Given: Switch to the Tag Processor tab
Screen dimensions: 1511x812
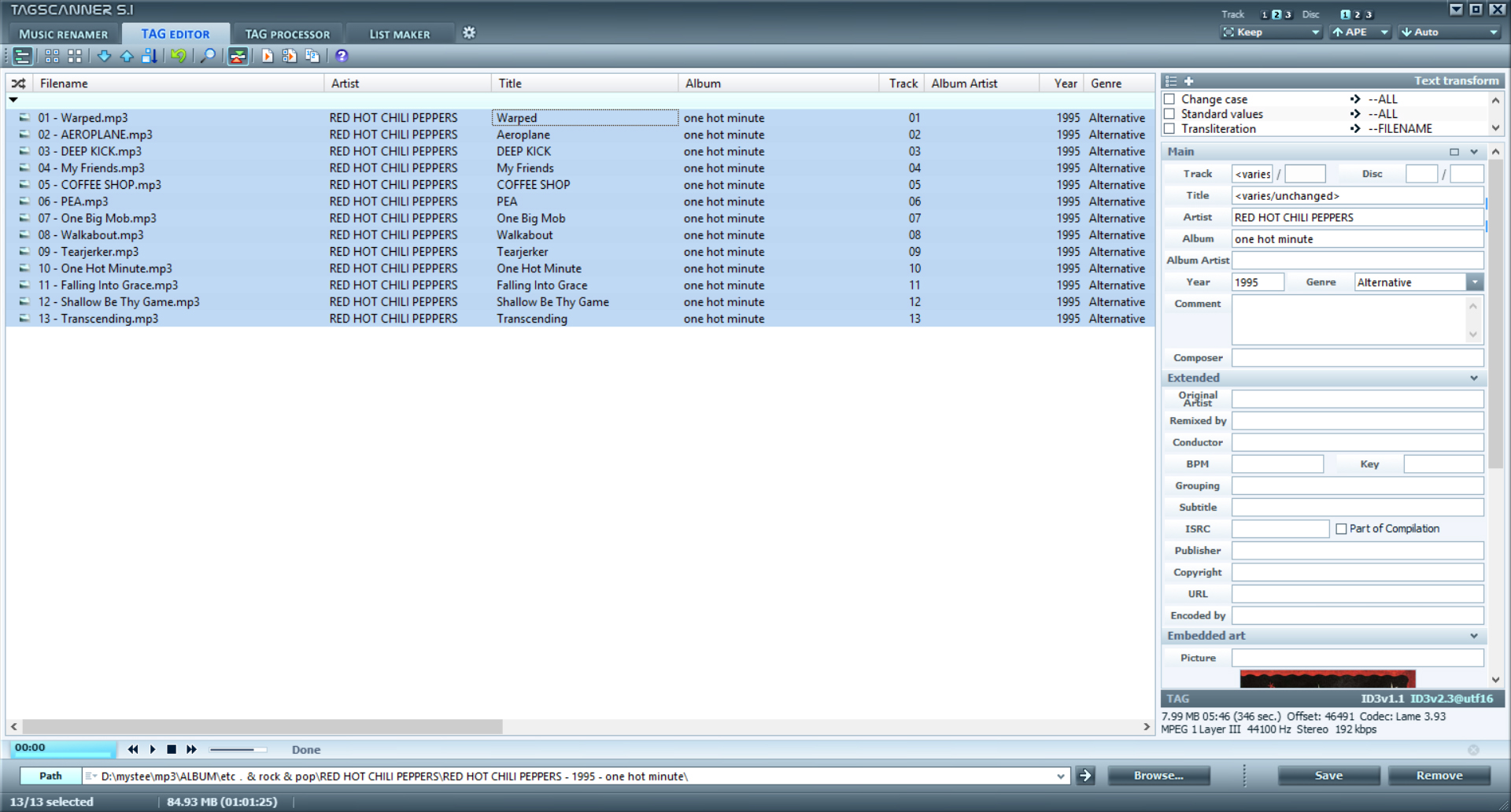Looking at the screenshot, I should (x=287, y=34).
